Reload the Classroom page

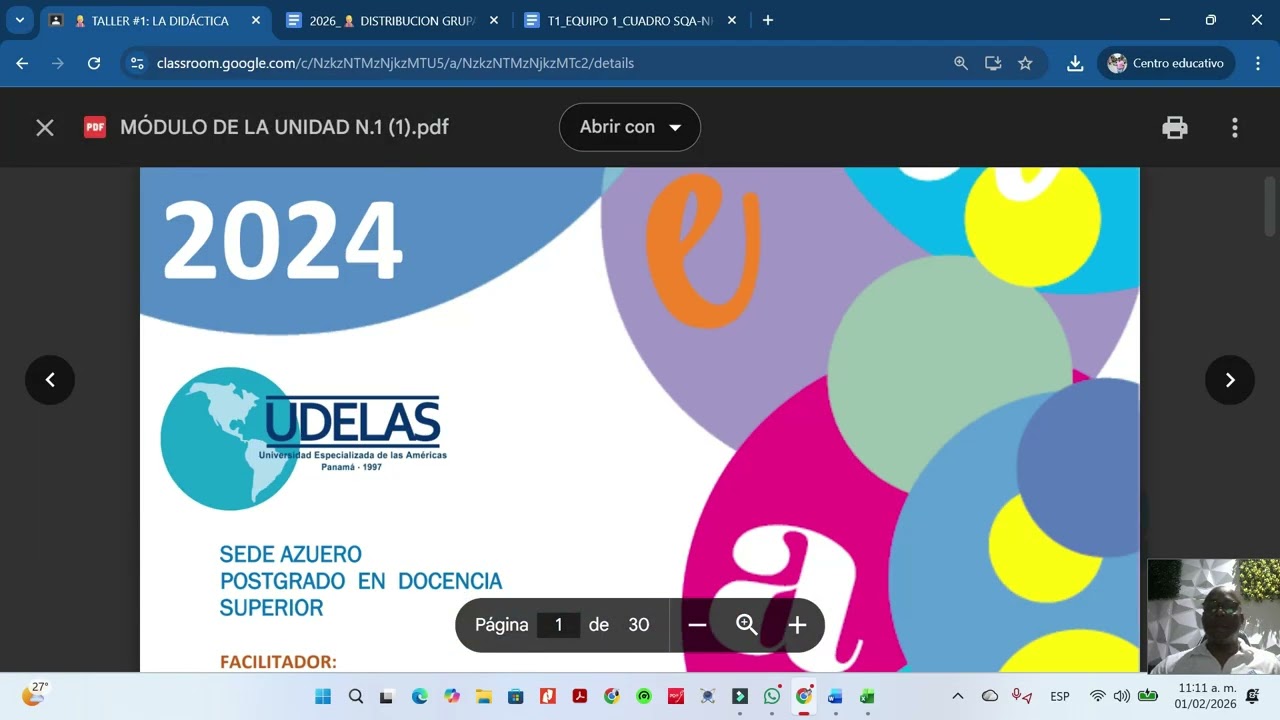tap(94, 63)
